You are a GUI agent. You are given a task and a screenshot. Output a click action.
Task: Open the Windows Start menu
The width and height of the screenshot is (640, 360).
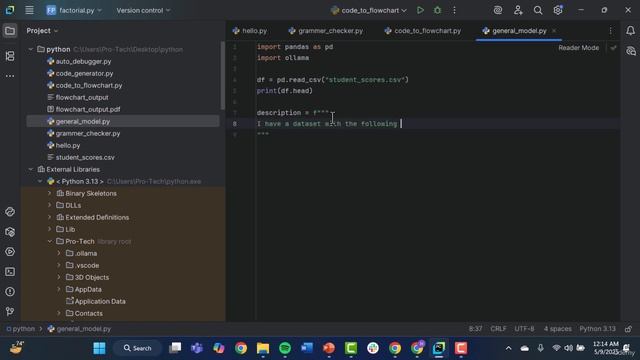pos(99,348)
